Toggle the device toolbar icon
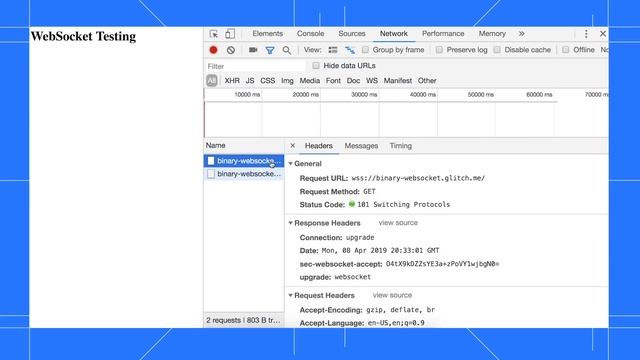 tap(230, 34)
